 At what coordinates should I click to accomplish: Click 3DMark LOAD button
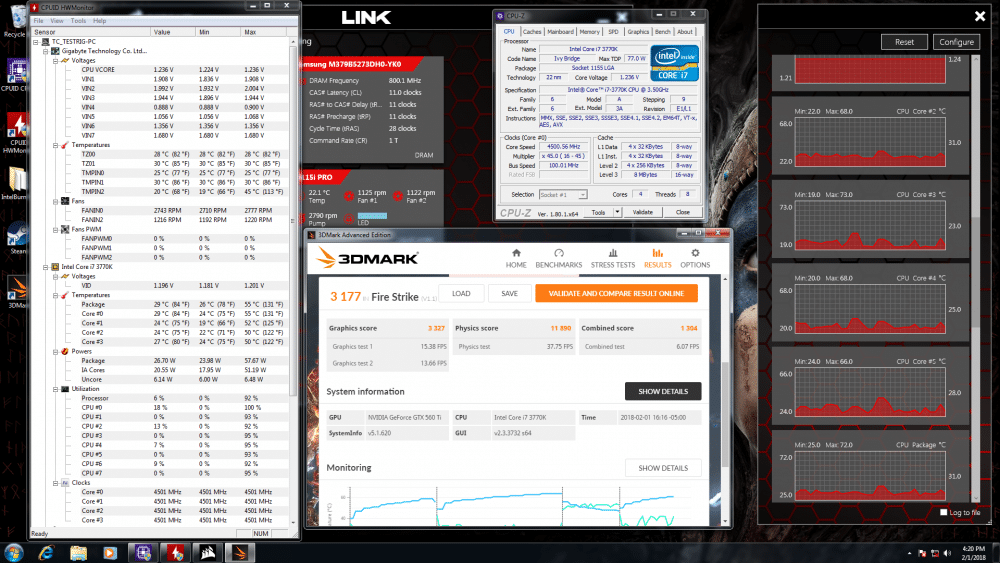pyautogui.click(x=461, y=293)
